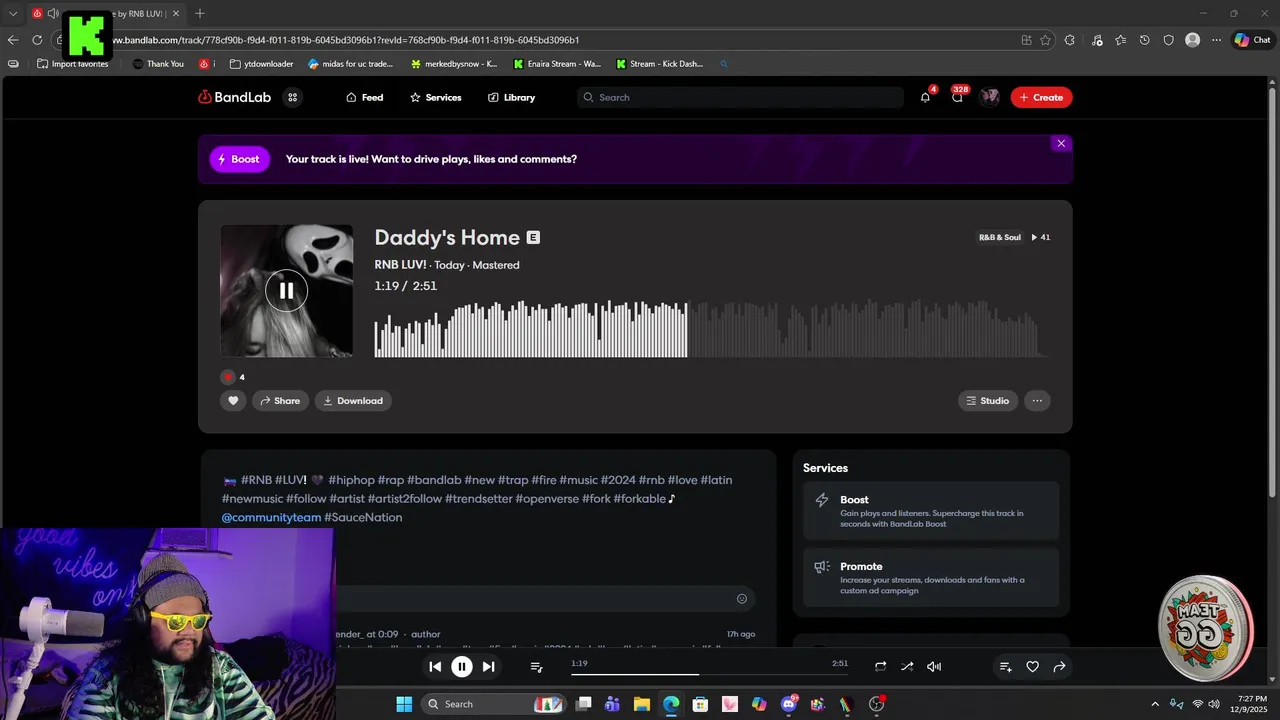The image size is (1280, 720).
Task: Open the track's more options menu
Action: (1037, 400)
